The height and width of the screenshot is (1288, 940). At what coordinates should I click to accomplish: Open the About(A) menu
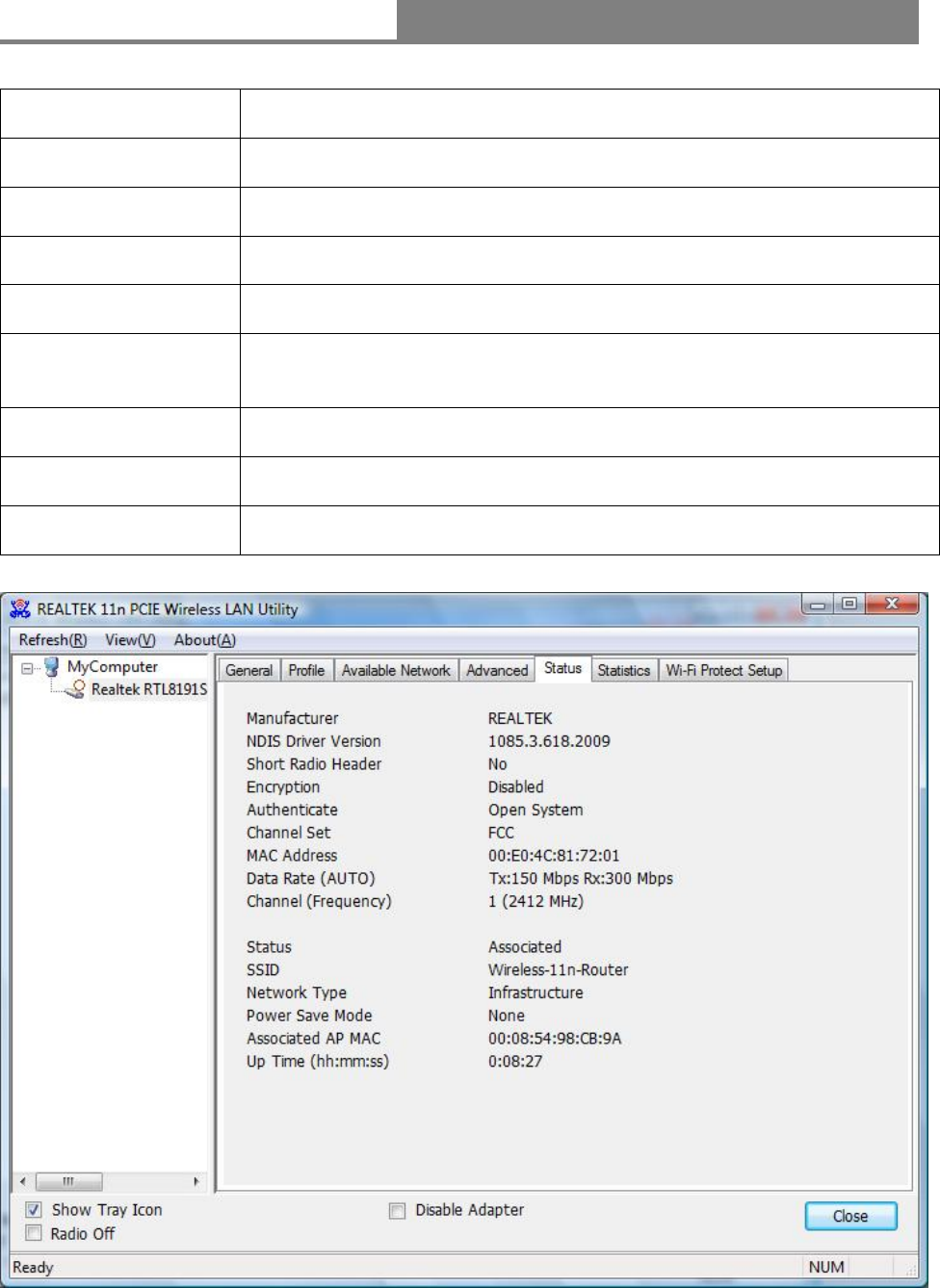(204, 640)
